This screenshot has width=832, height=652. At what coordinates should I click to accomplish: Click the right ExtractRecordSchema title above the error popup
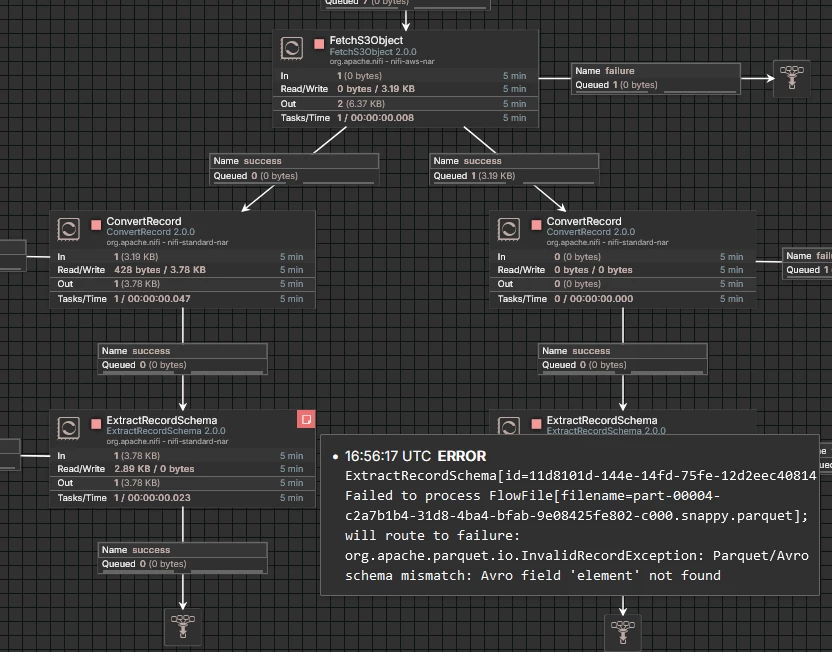click(x=602, y=420)
